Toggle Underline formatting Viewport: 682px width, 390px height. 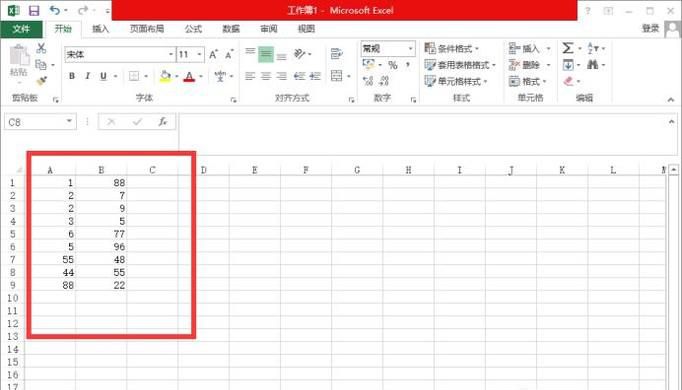pyautogui.click(x=103, y=76)
